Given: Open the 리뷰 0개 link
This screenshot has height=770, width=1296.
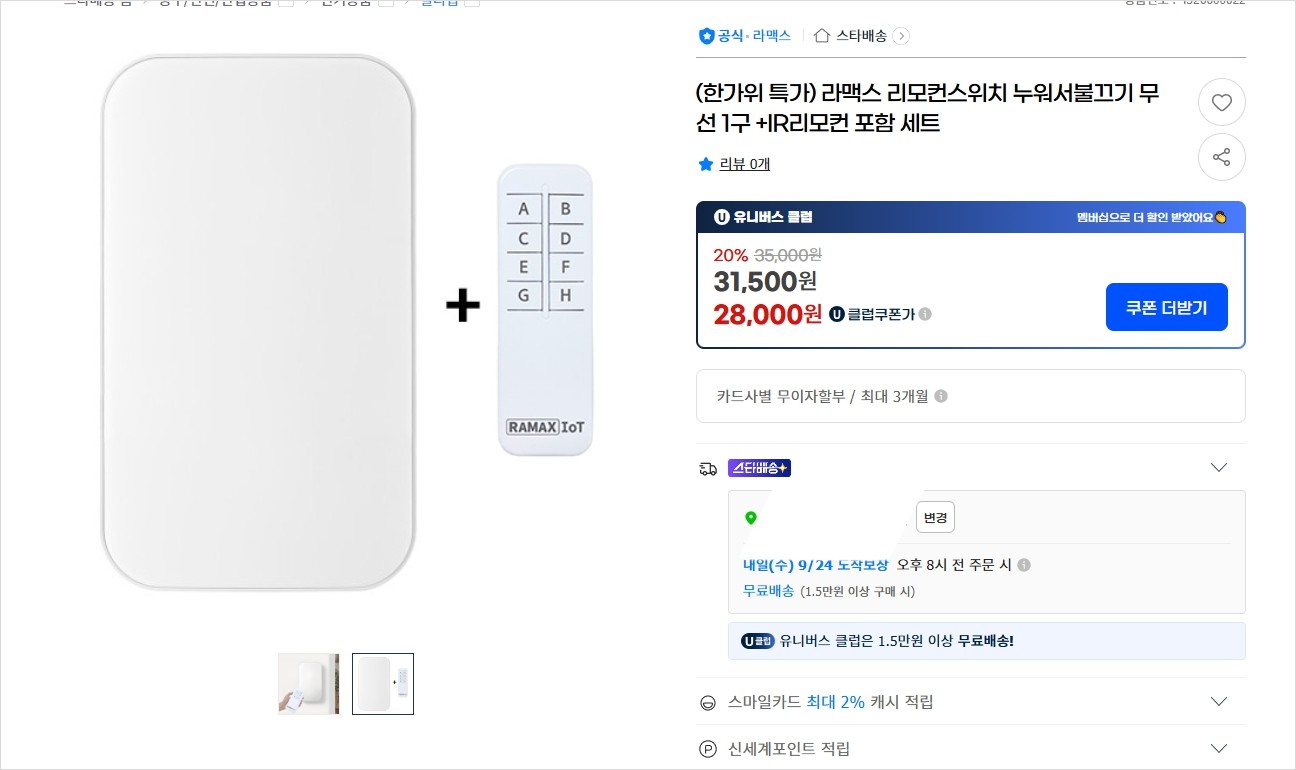Looking at the screenshot, I should coord(744,164).
